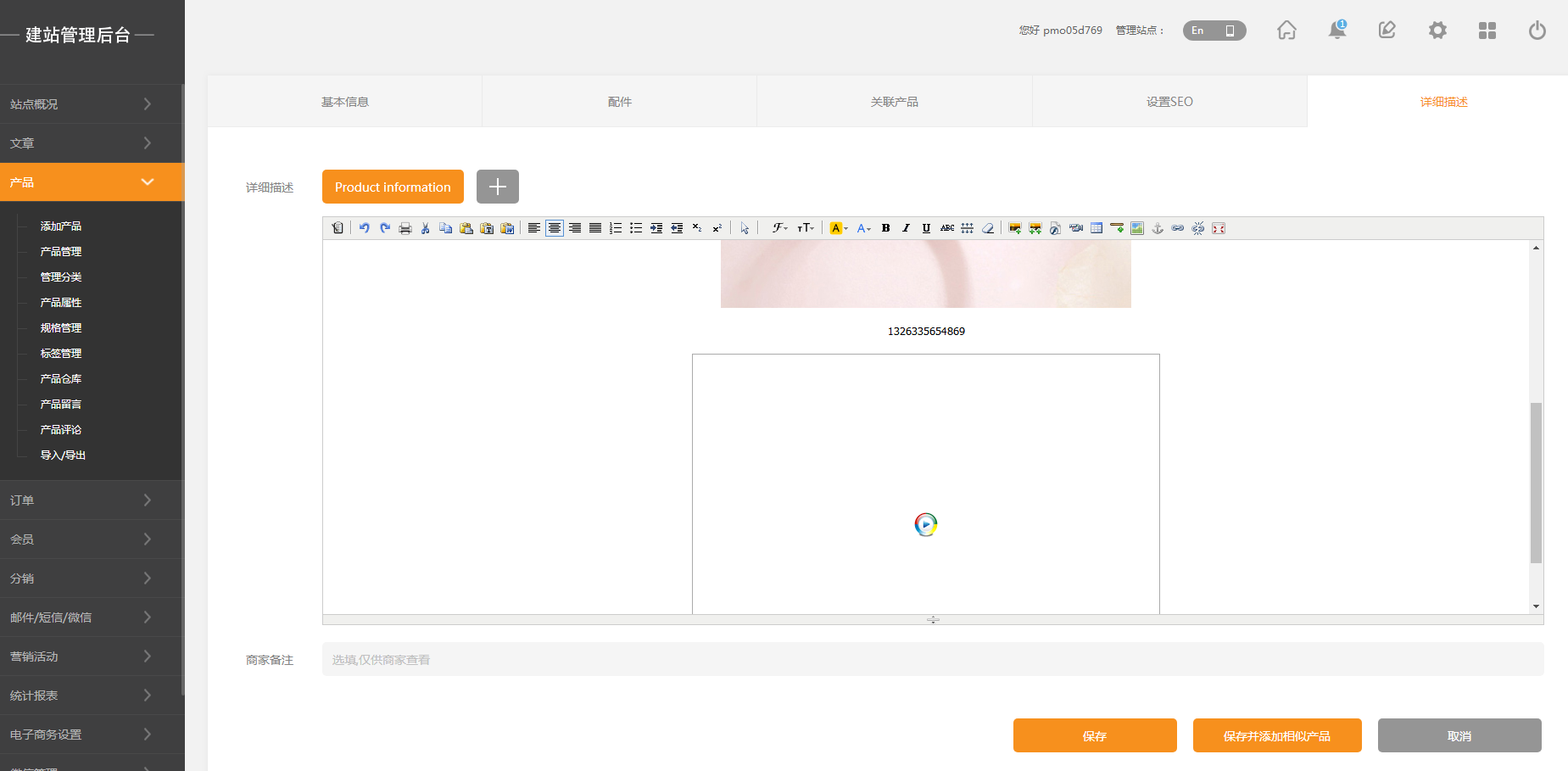
Task: Click the 商家备注 input field
Action: (932, 660)
